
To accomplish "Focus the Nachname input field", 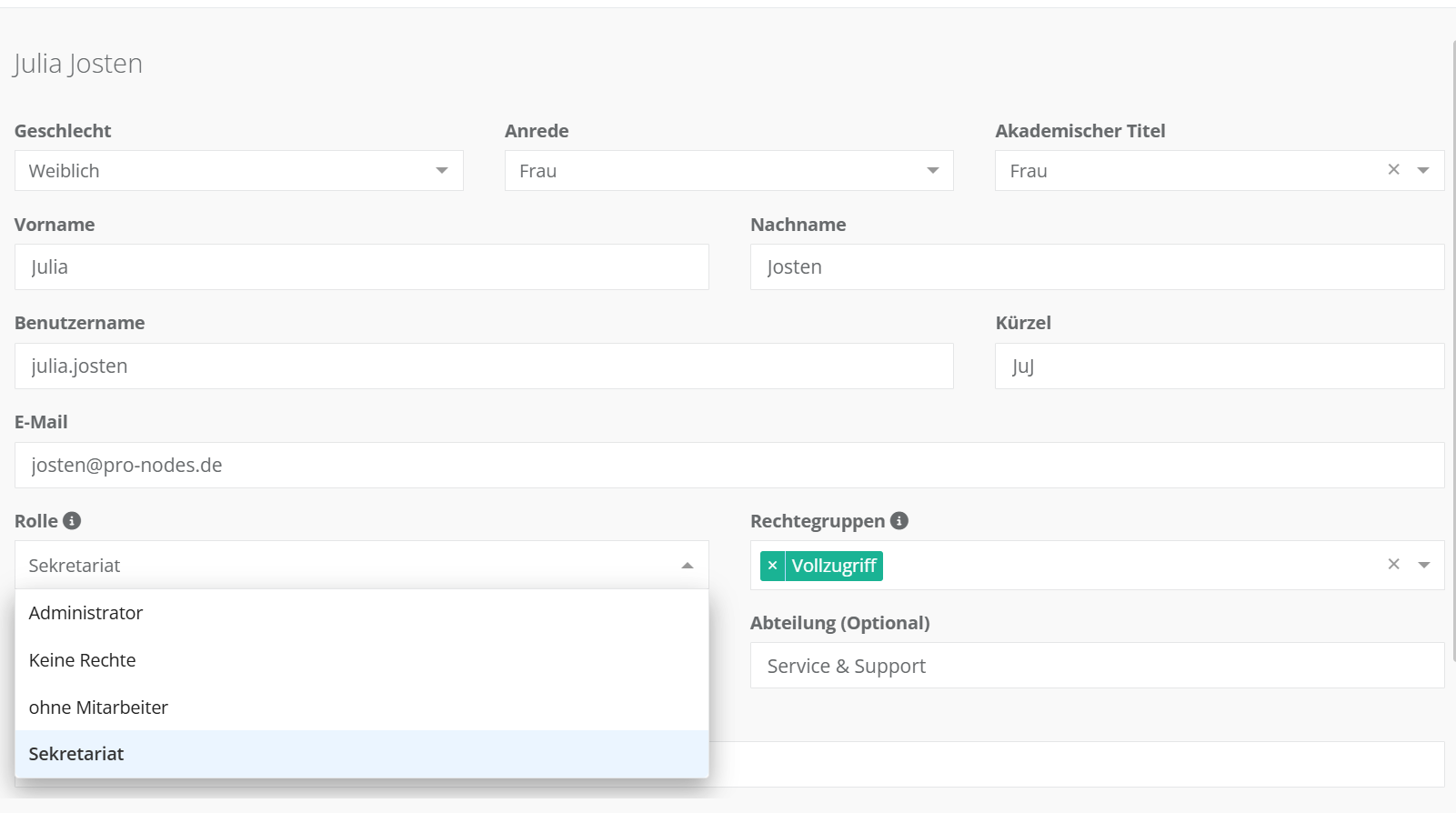I will [1096, 267].
